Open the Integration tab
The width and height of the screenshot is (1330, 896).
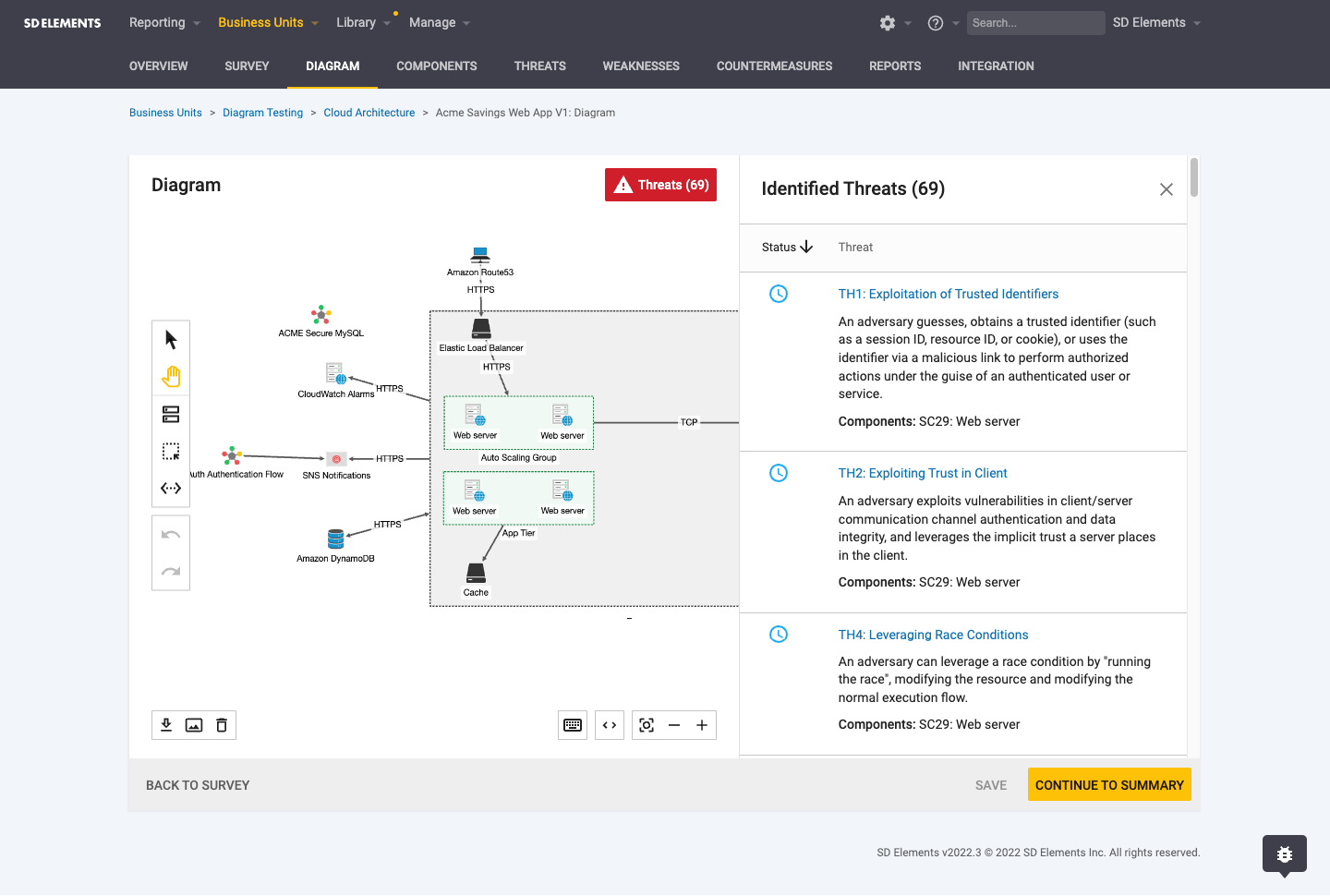pyautogui.click(x=996, y=67)
